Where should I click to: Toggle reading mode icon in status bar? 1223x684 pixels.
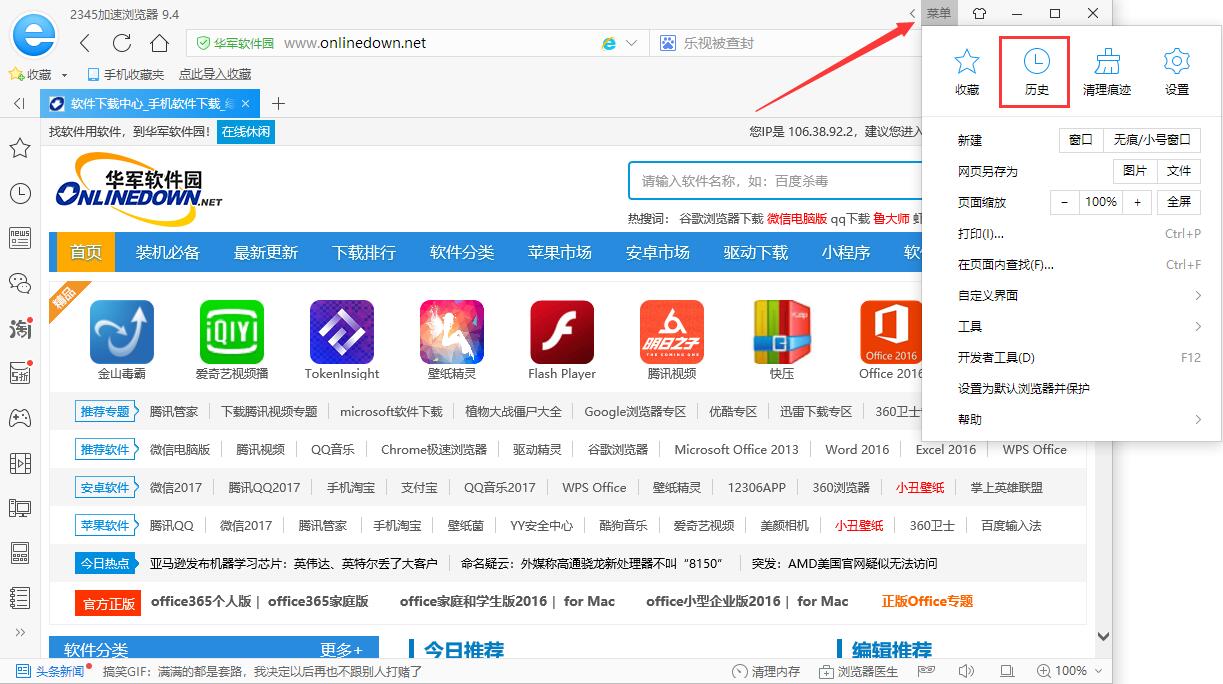pos(1006,671)
